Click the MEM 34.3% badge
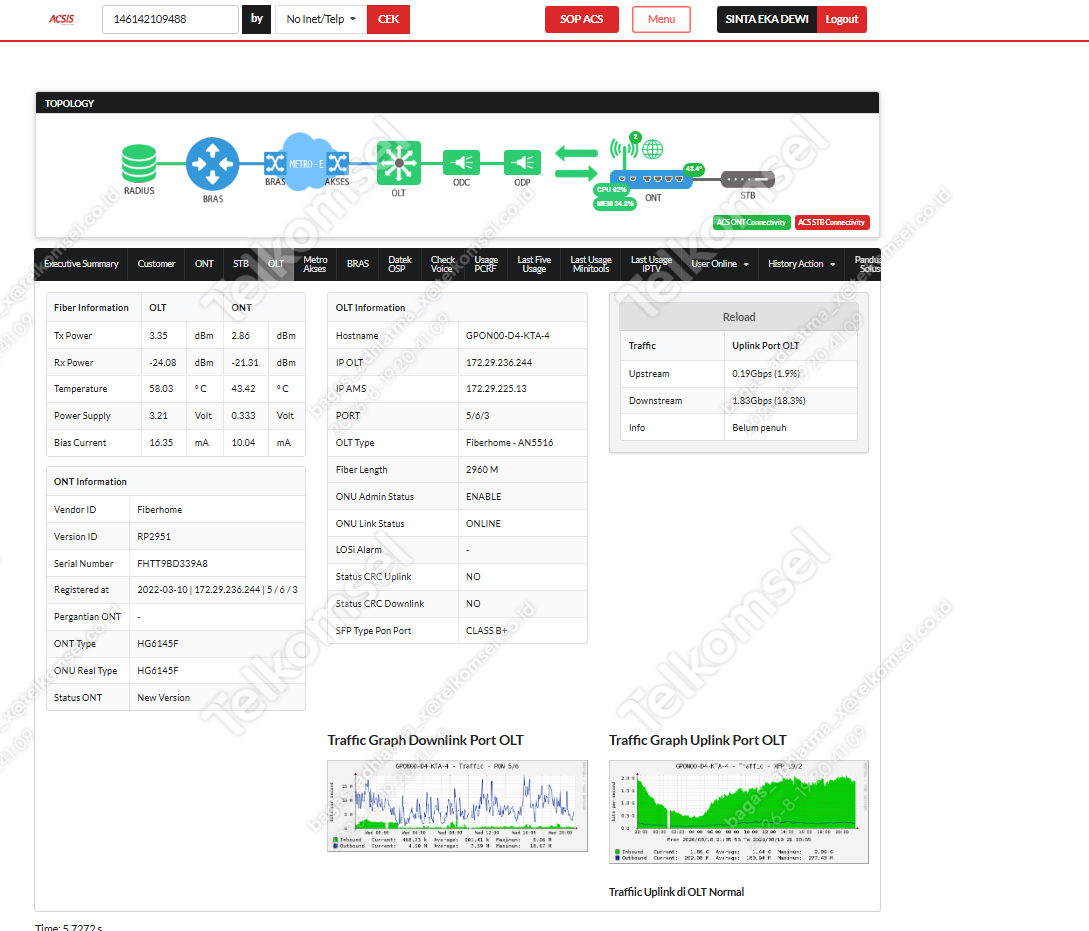Screen dimensions: 1089x931 615,203
